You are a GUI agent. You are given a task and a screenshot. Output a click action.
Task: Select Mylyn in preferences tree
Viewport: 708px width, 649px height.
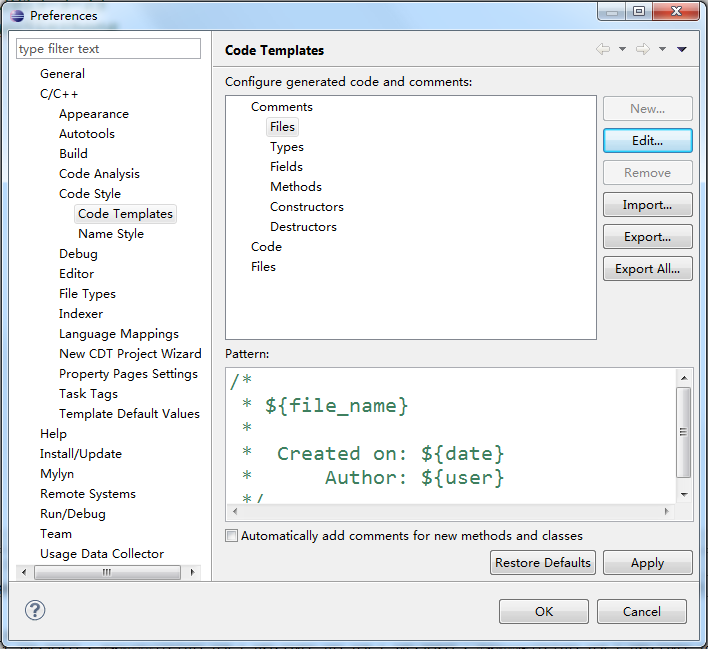(57, 474)
